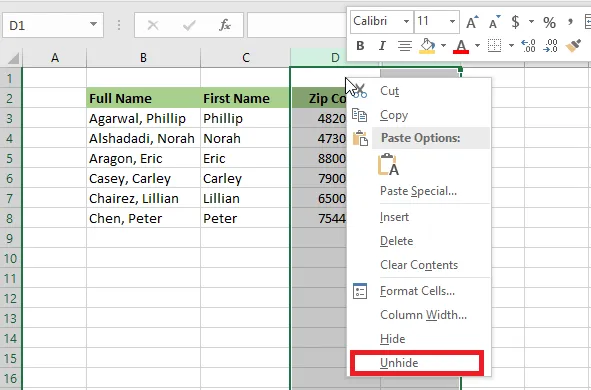Click zip code cell starting 4820
This screenshot has width=591, height=390.
click(319, 118)
